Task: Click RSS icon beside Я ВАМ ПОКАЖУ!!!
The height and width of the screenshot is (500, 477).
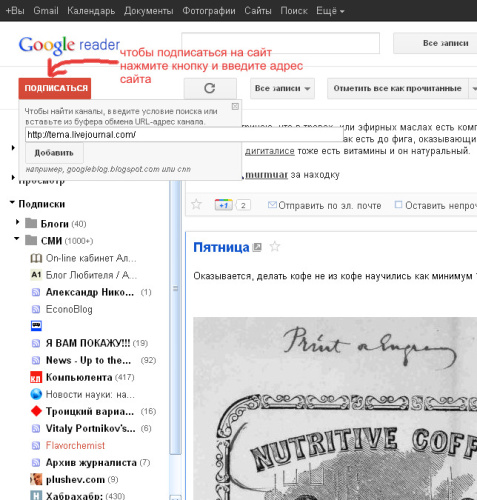Action: click(36, 343)
